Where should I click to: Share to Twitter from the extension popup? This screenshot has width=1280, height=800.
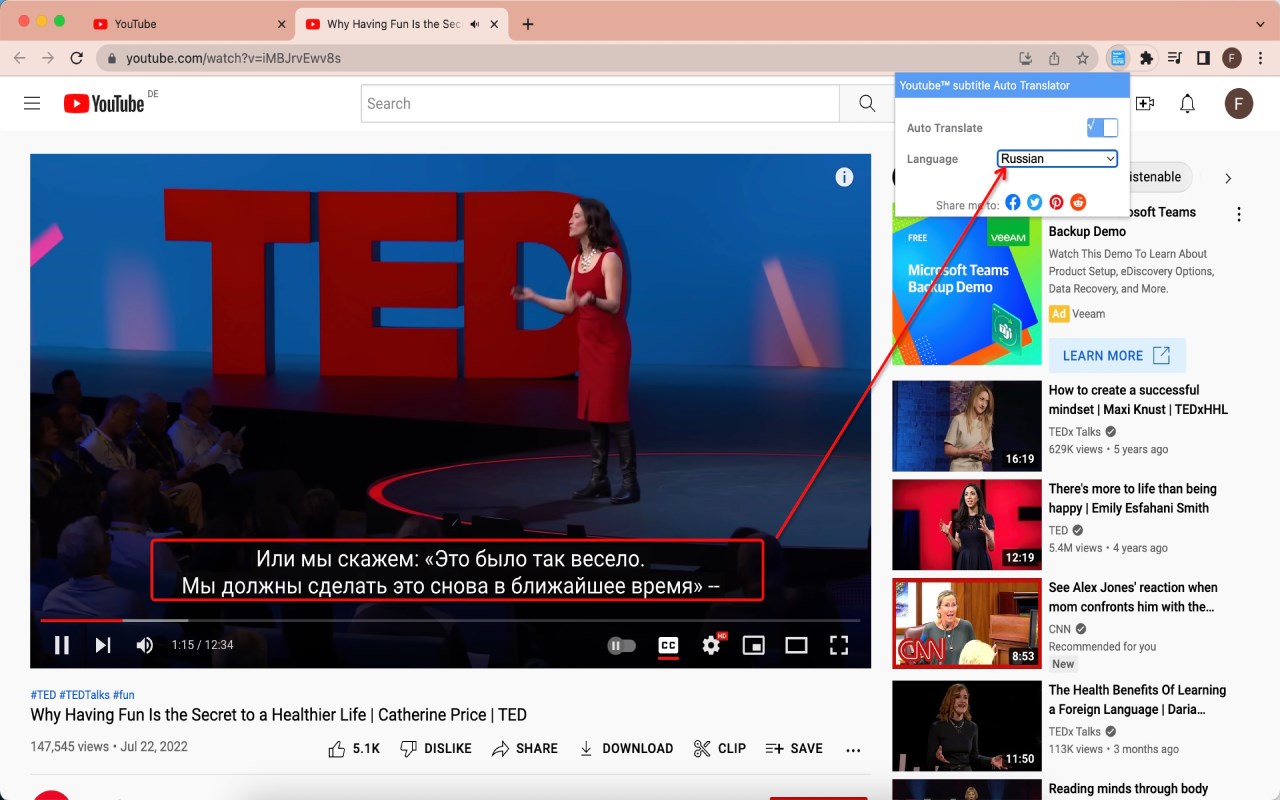pyautogui.click(x=1035, y=202)
